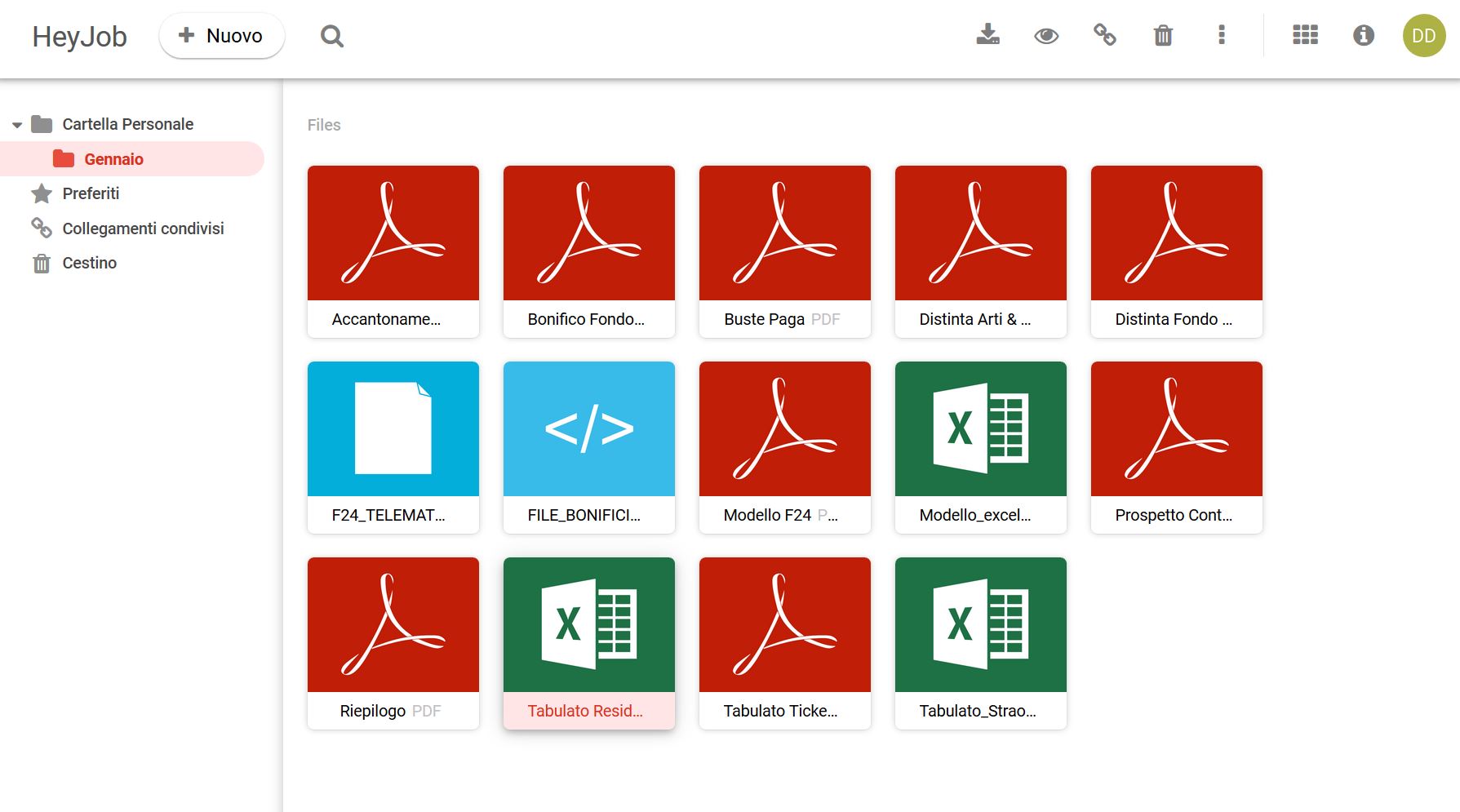Select the Tabulato_Strao... Excel icon

pyautogui.click(x=981, y=625)
